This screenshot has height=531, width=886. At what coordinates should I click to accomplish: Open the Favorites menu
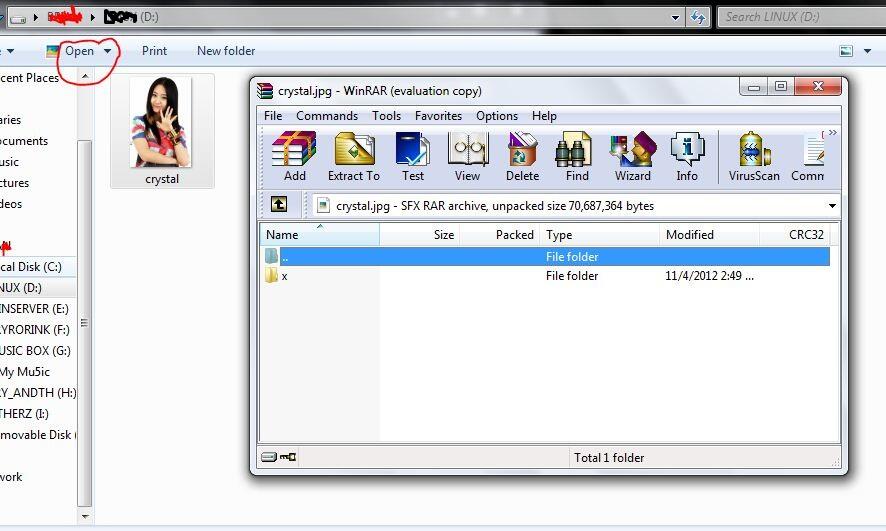438,116
